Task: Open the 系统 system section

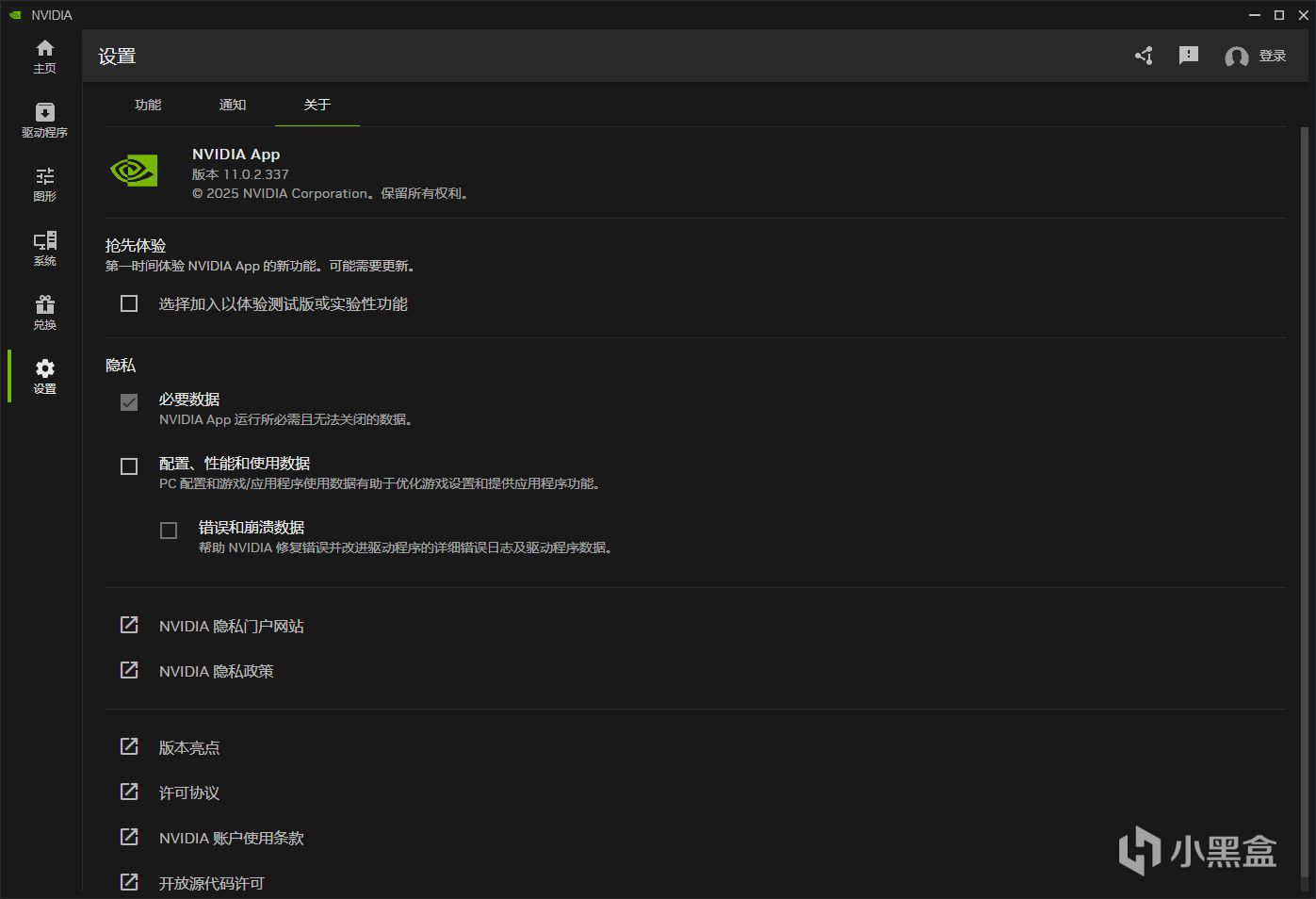Action: [44, 248]
